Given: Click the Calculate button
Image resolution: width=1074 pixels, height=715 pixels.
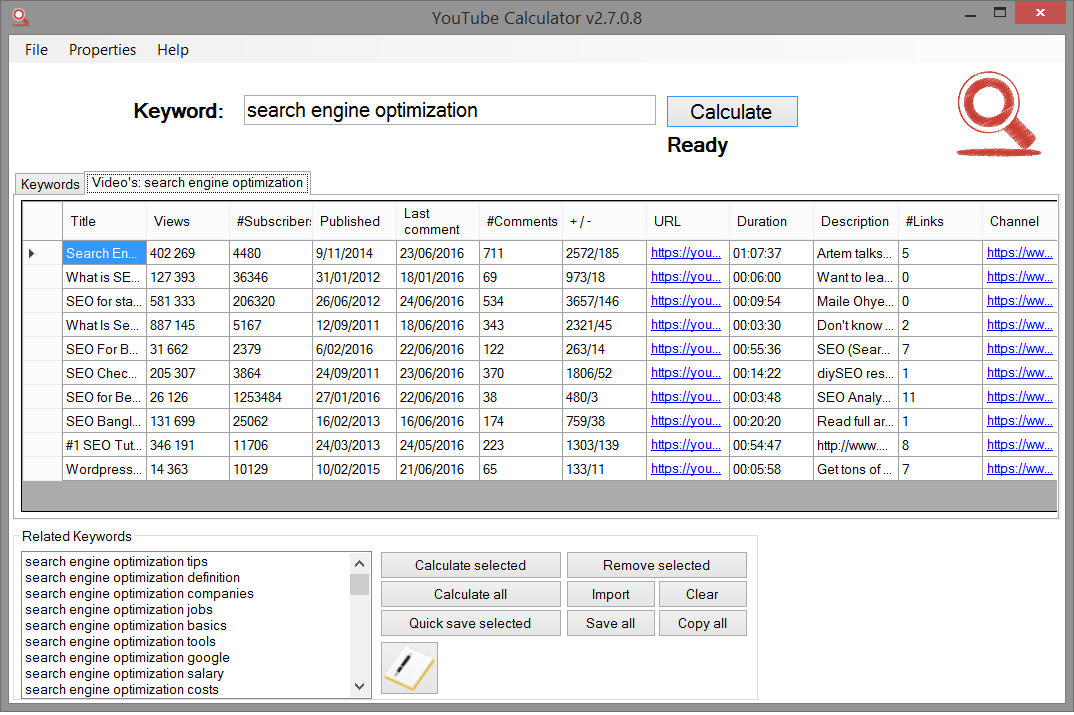Looking at the screenshot, I should [x=732, y=112].
